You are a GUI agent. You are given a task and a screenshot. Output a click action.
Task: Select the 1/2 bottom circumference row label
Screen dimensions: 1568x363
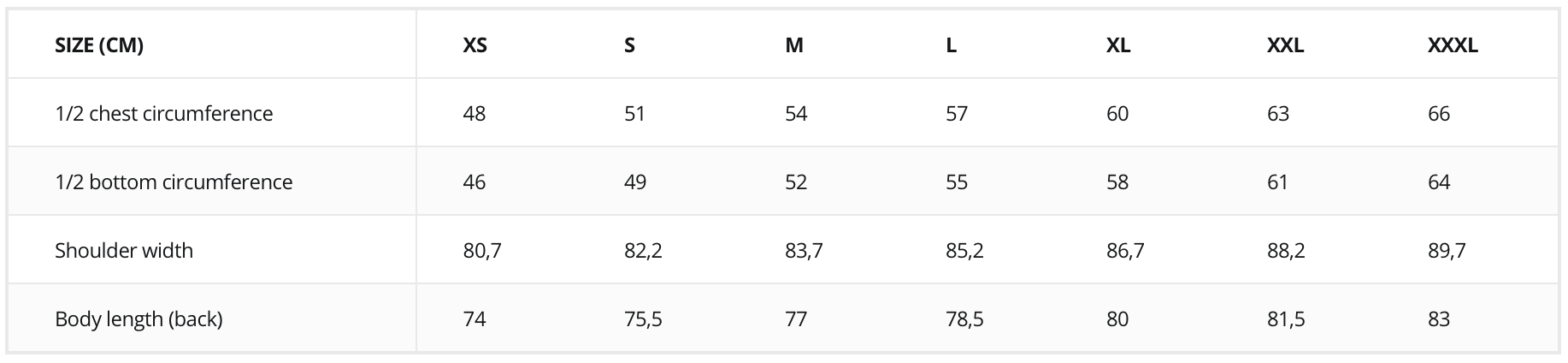[174, 181]
